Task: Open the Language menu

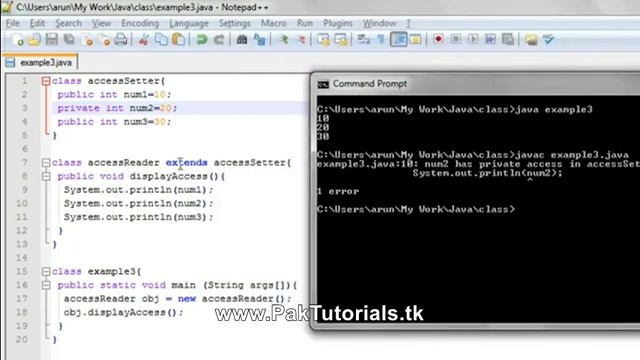Action: (189, 23)
